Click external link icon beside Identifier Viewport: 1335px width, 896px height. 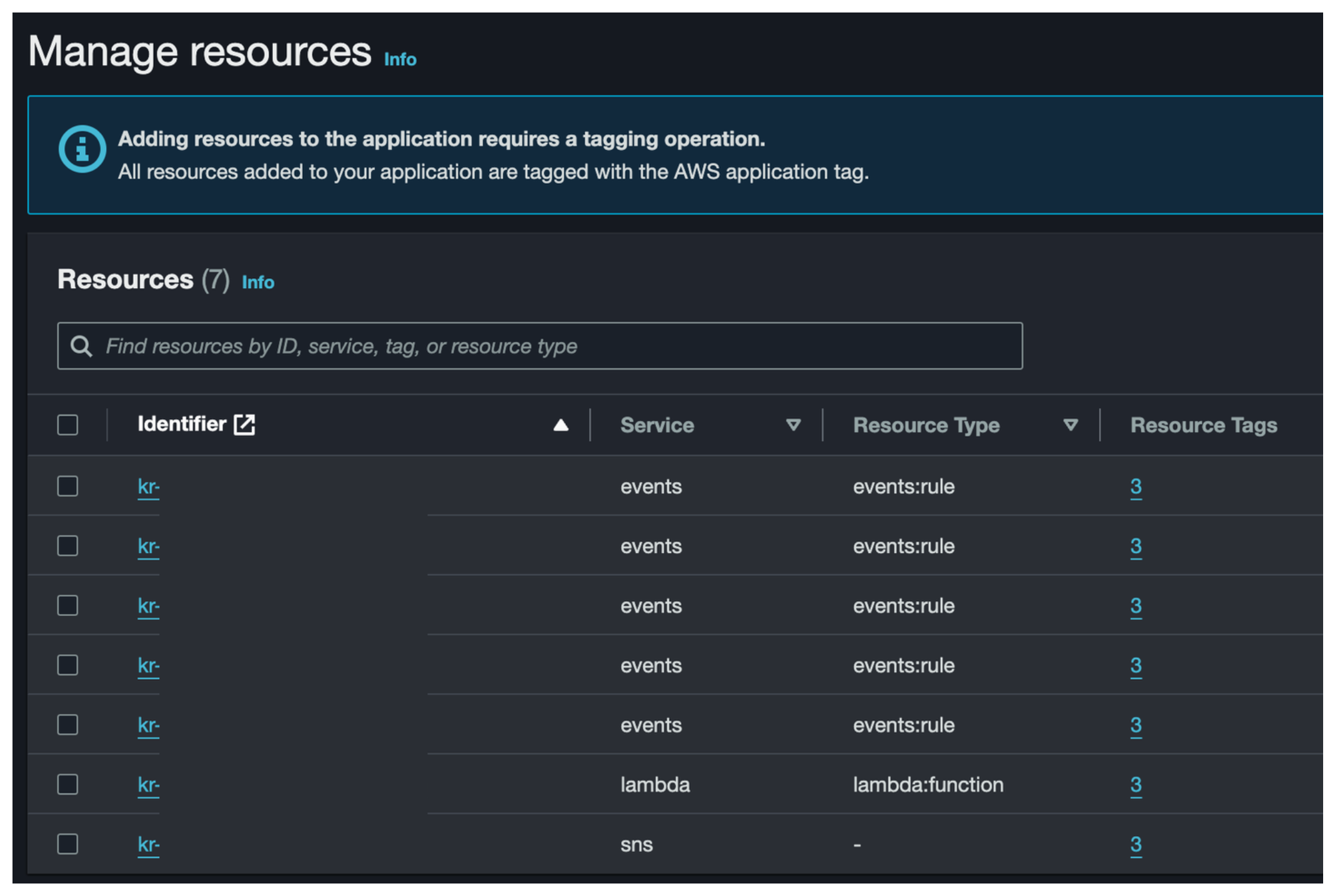244,424
